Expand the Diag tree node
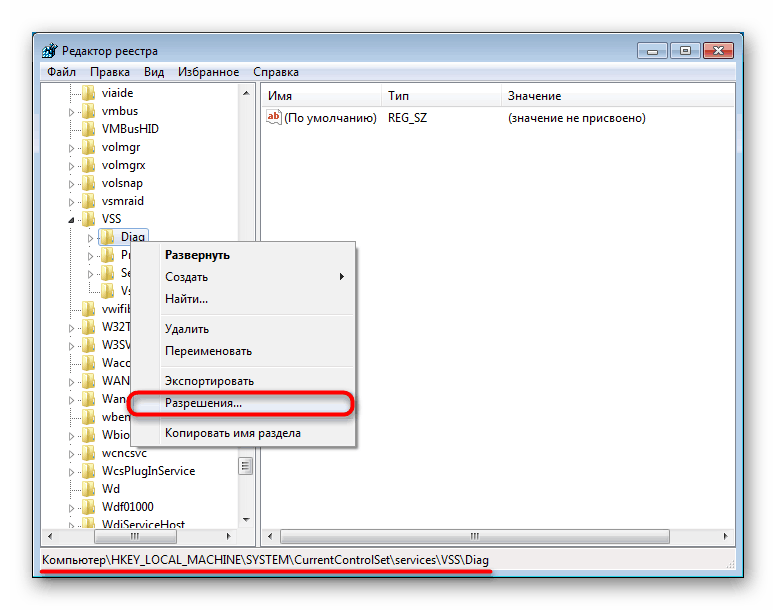 (x=90, y=238)
